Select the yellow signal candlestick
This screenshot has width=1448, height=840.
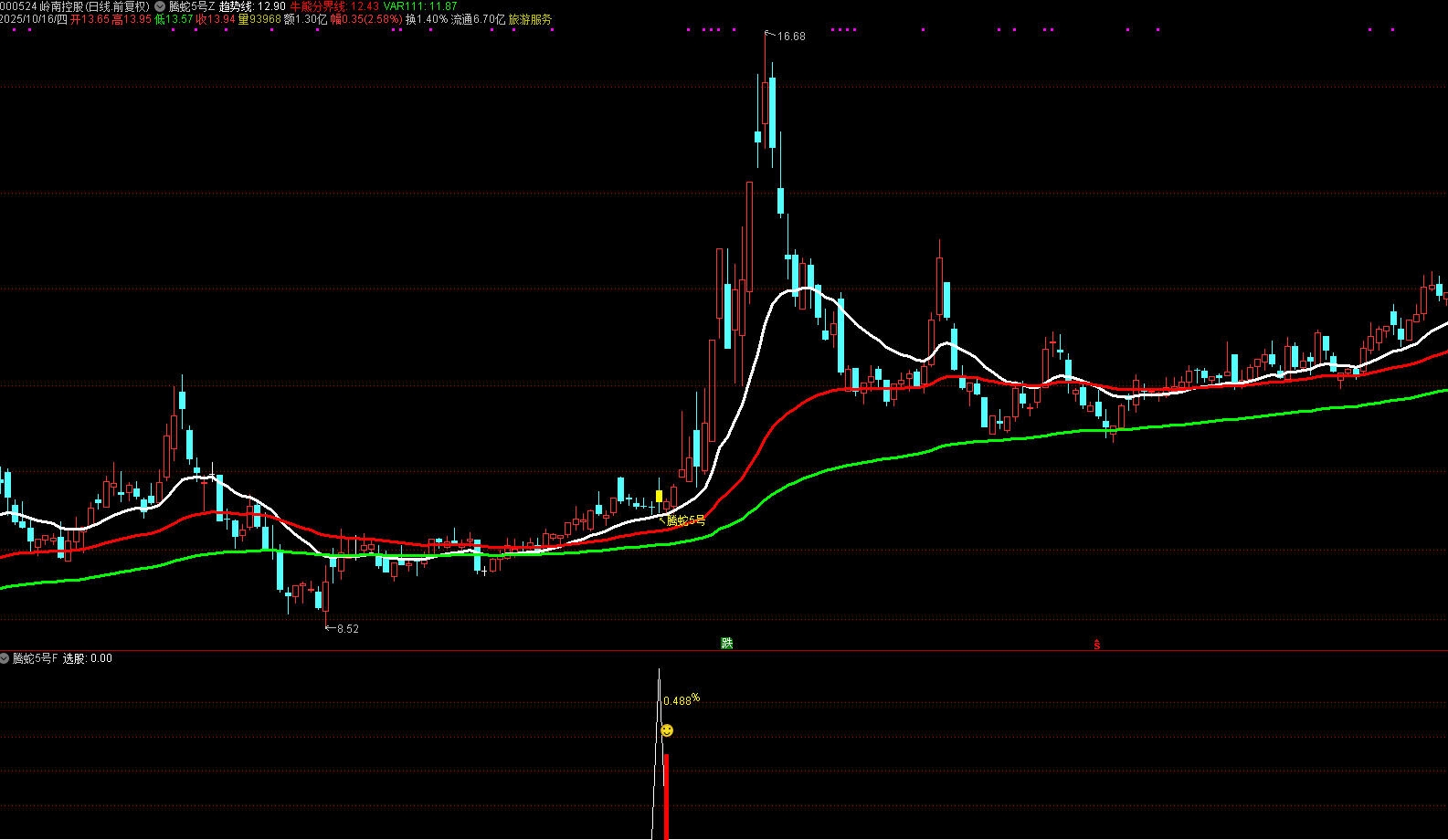click(x=659, y=497)
